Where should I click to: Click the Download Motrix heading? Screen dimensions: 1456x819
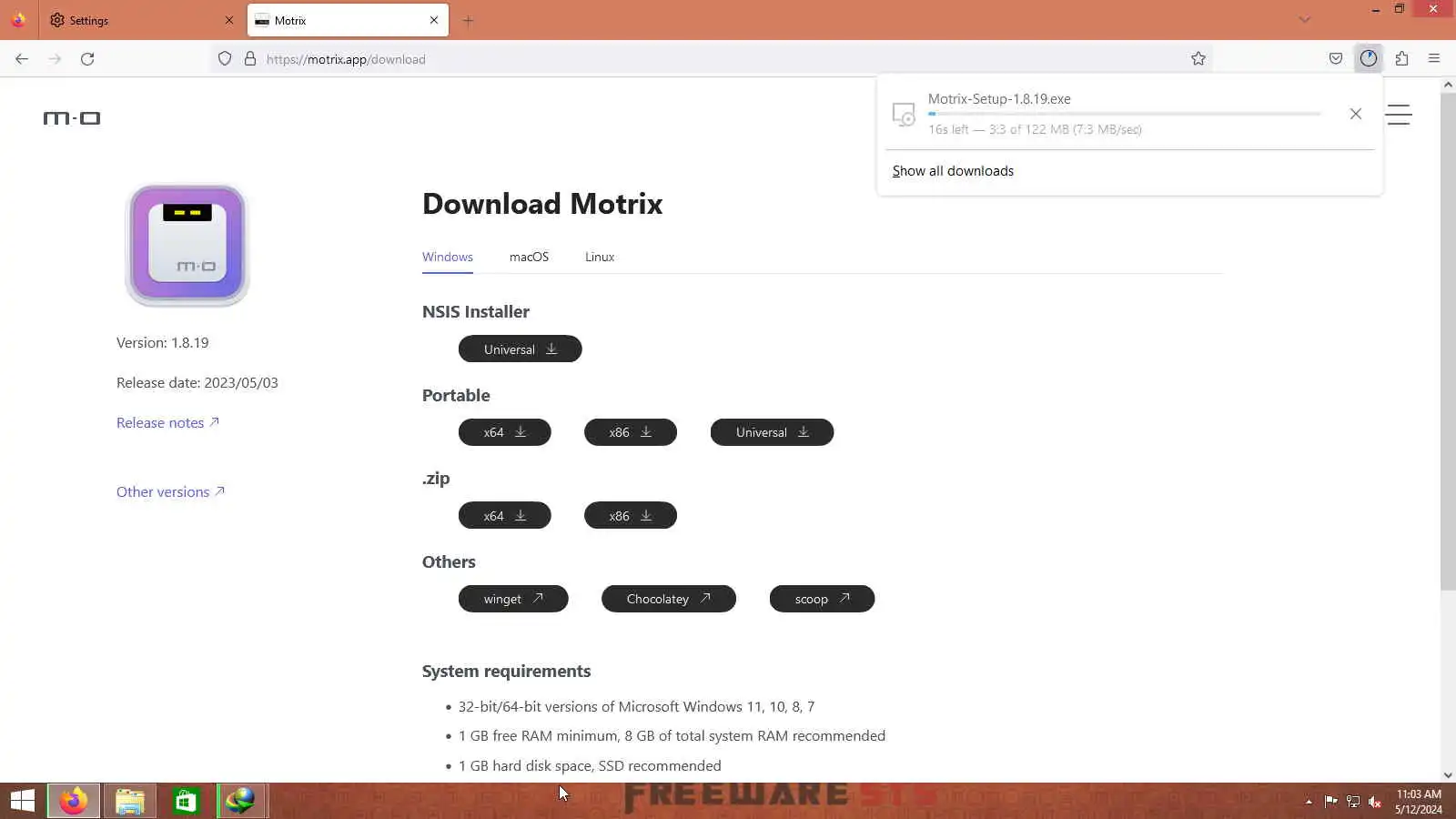pos(542,204)
